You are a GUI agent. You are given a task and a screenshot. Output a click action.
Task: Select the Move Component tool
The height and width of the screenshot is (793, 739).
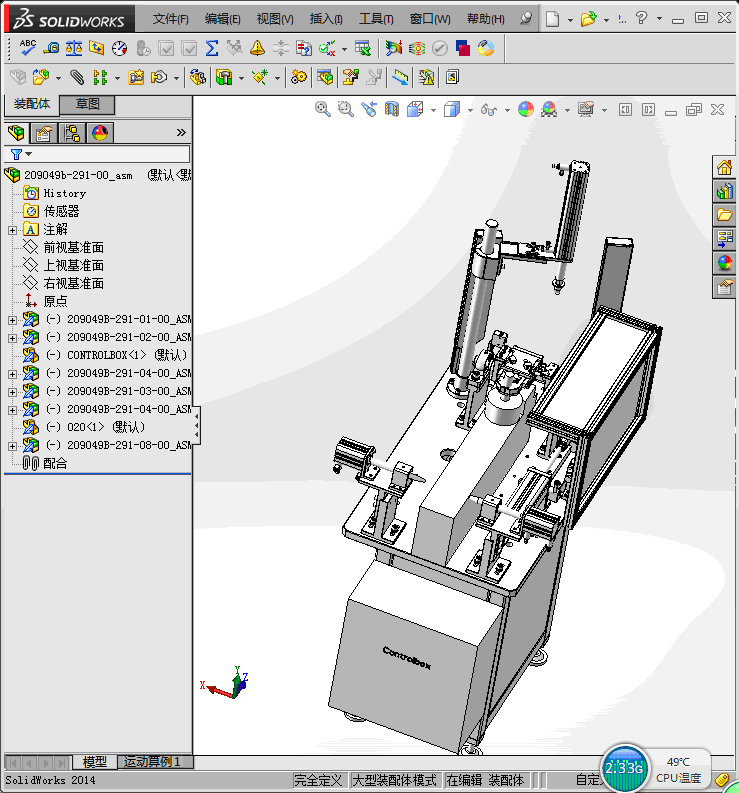click(159, 77)
